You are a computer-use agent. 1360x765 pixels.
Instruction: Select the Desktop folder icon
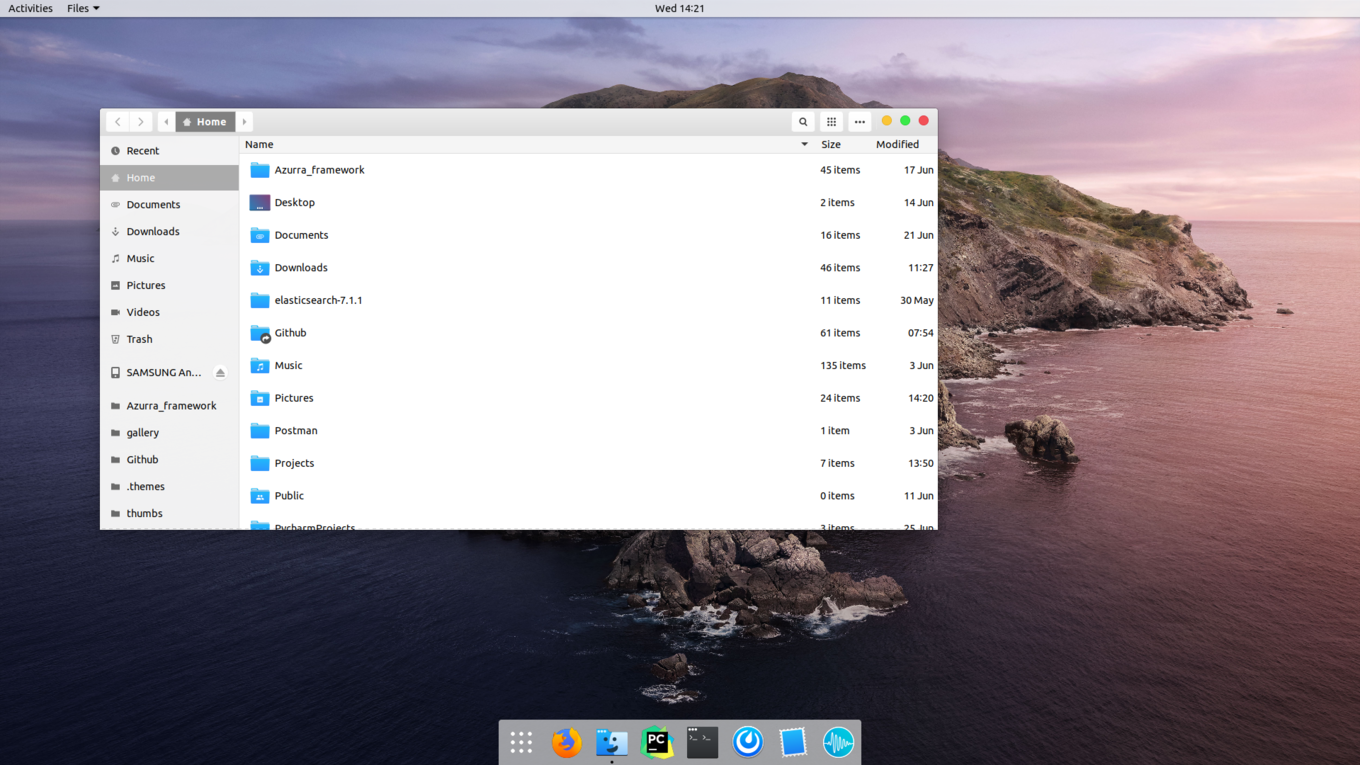click(x=260, y=203)
